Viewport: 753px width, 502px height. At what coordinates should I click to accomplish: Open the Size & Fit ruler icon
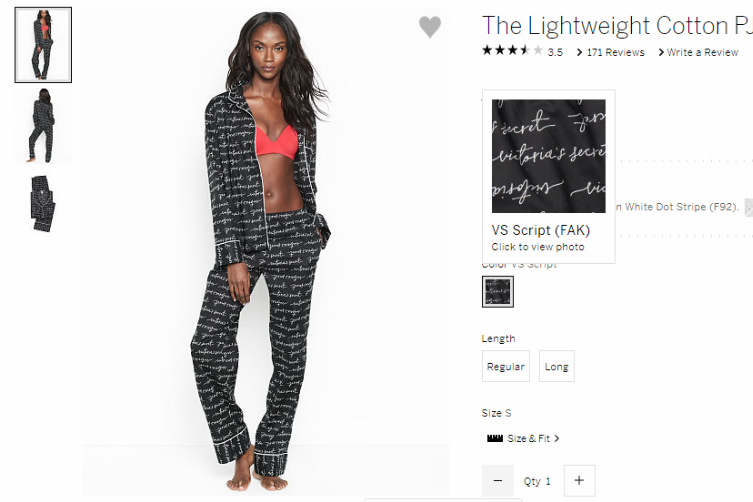(x=495, y=438)
